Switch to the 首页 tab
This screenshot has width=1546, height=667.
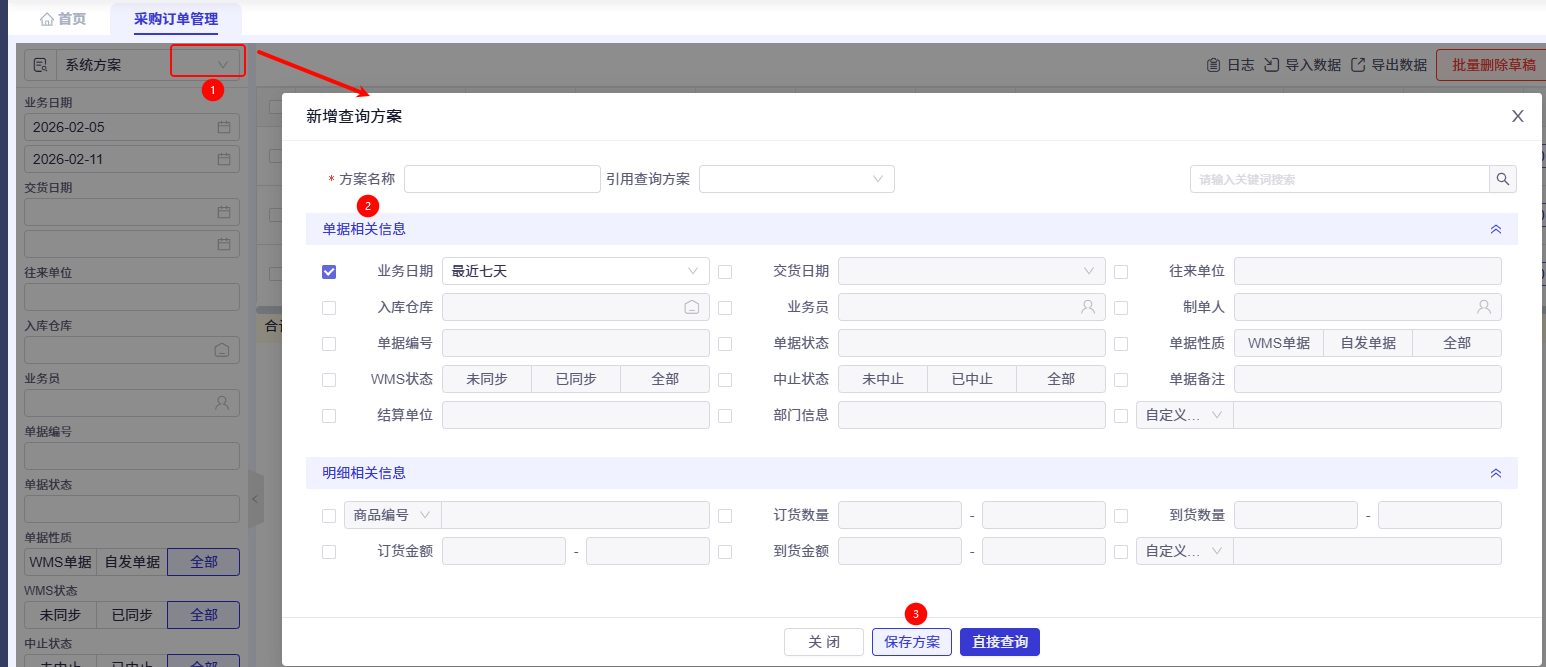pos(63,19)
